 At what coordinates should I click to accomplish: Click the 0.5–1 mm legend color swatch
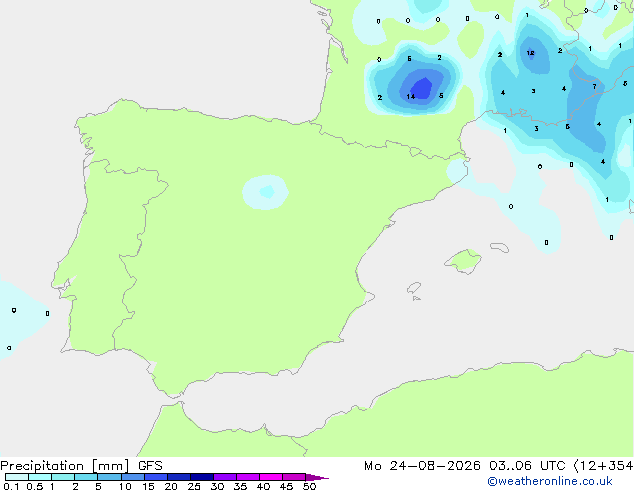[40, 477]
